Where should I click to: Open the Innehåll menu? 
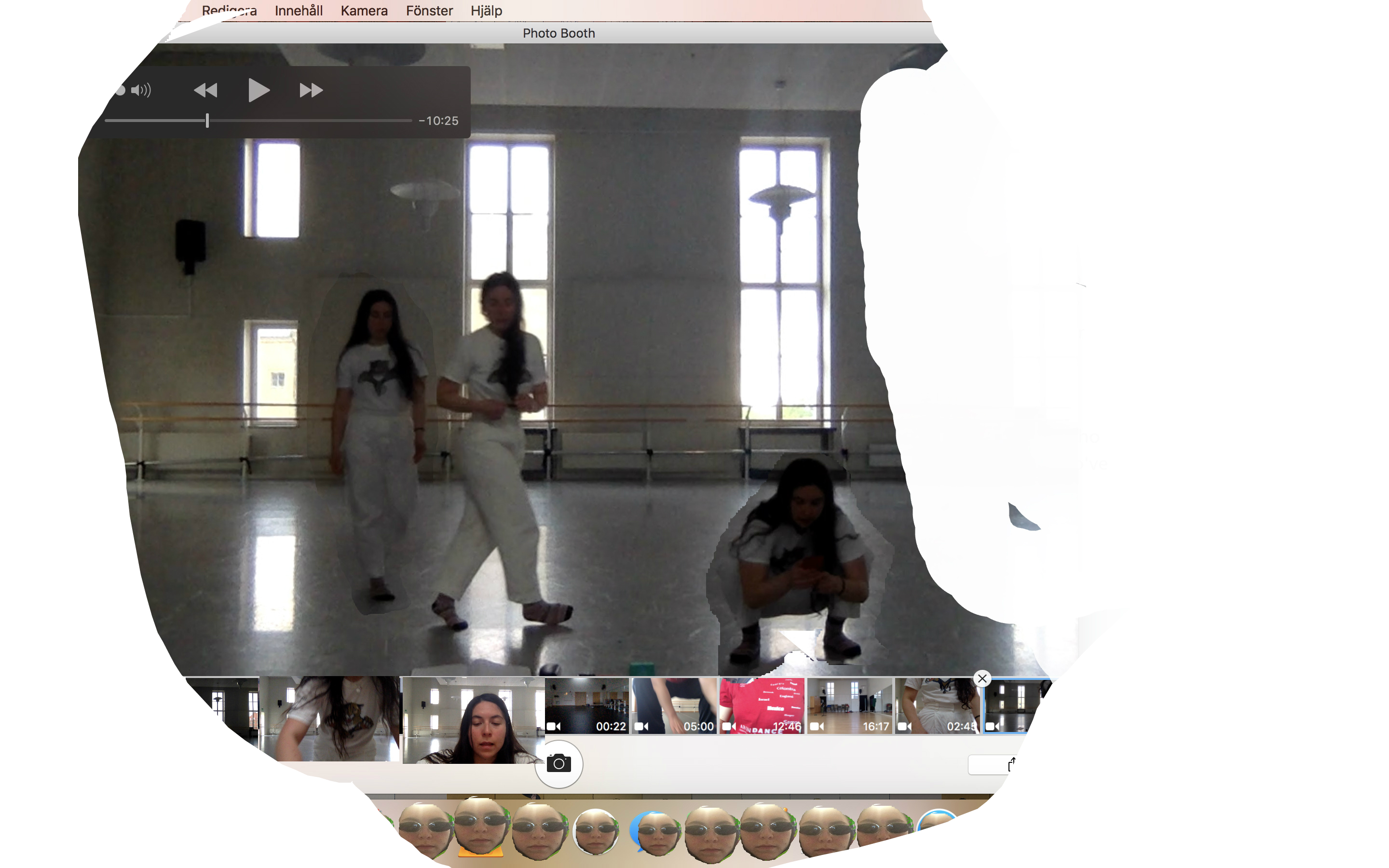[299, 11]
